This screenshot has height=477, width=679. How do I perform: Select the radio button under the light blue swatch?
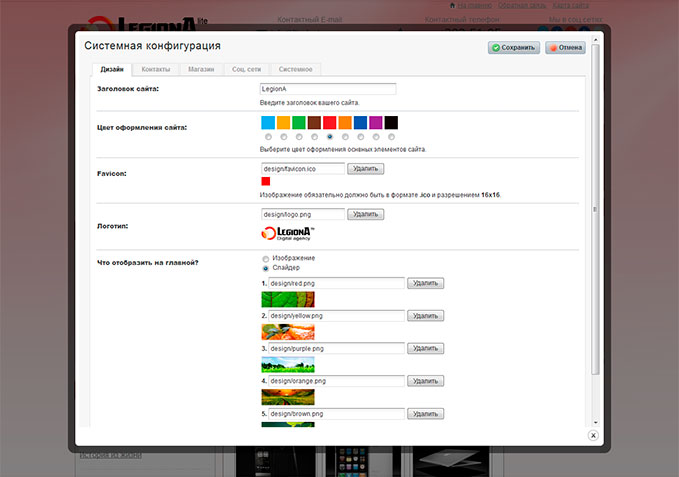268,137
